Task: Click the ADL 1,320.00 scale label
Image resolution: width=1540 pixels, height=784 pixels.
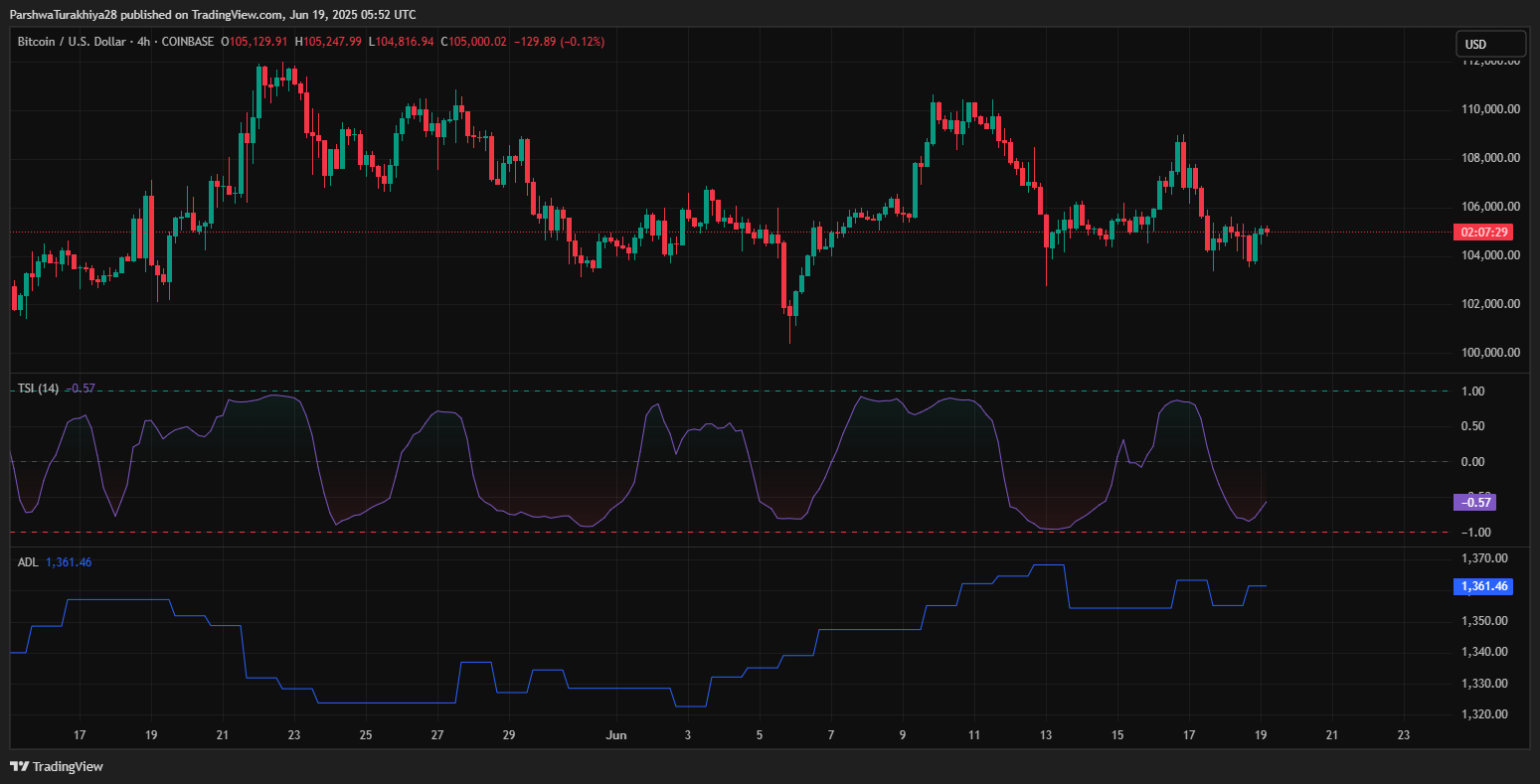Action: (x=1486, y=714)
